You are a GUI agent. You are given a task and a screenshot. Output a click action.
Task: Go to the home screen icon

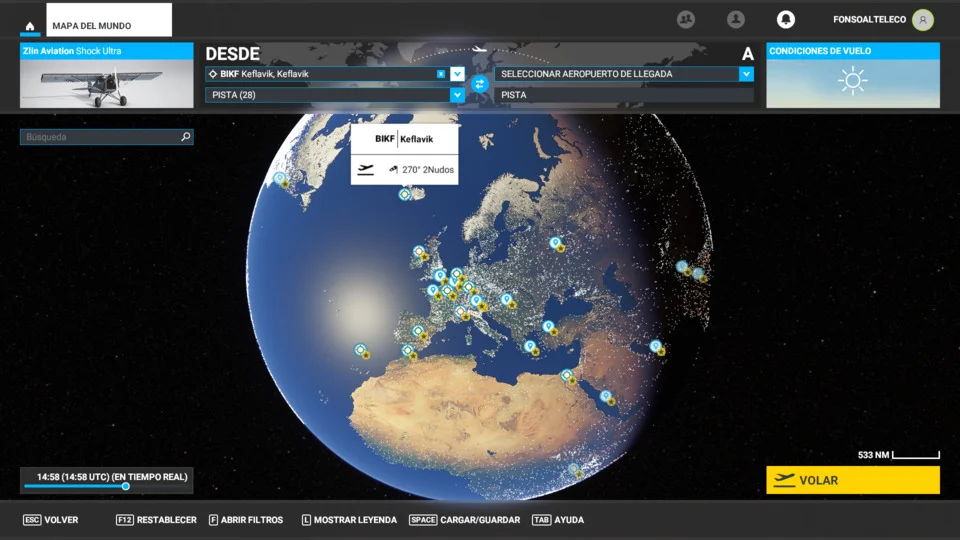click(29, 26)
